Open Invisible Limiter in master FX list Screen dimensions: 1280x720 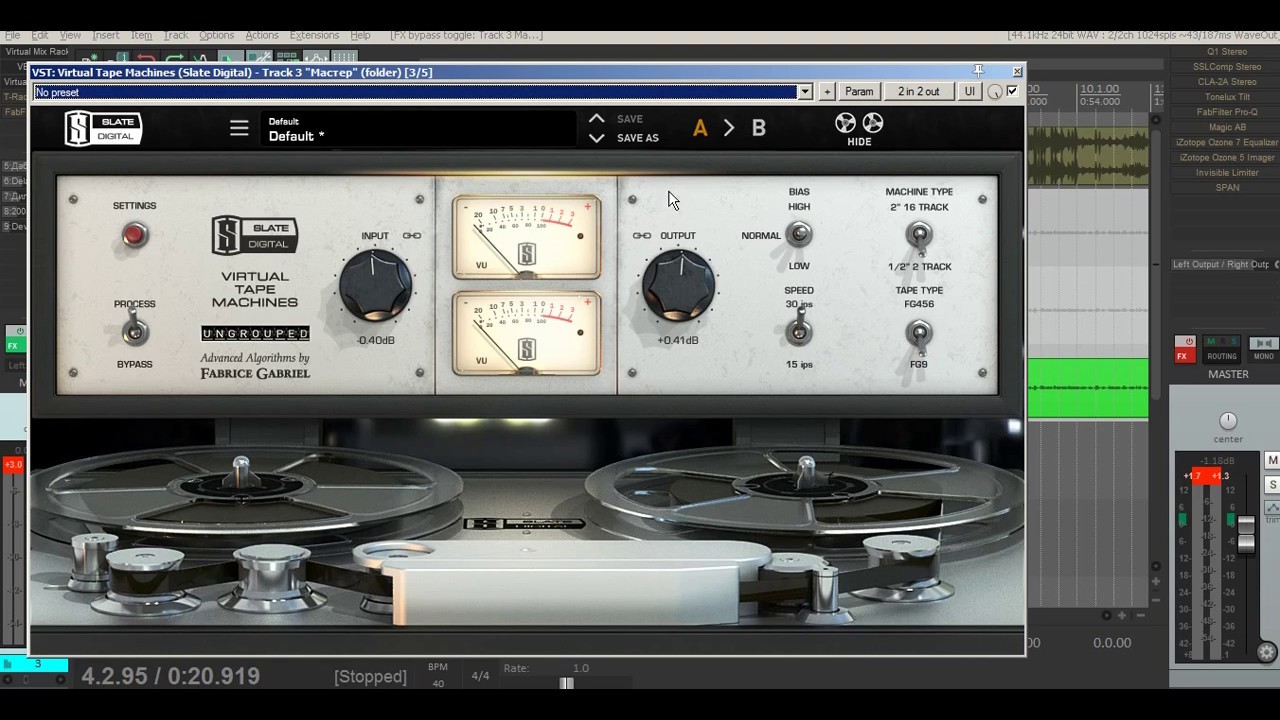[x=1227, y=173]
